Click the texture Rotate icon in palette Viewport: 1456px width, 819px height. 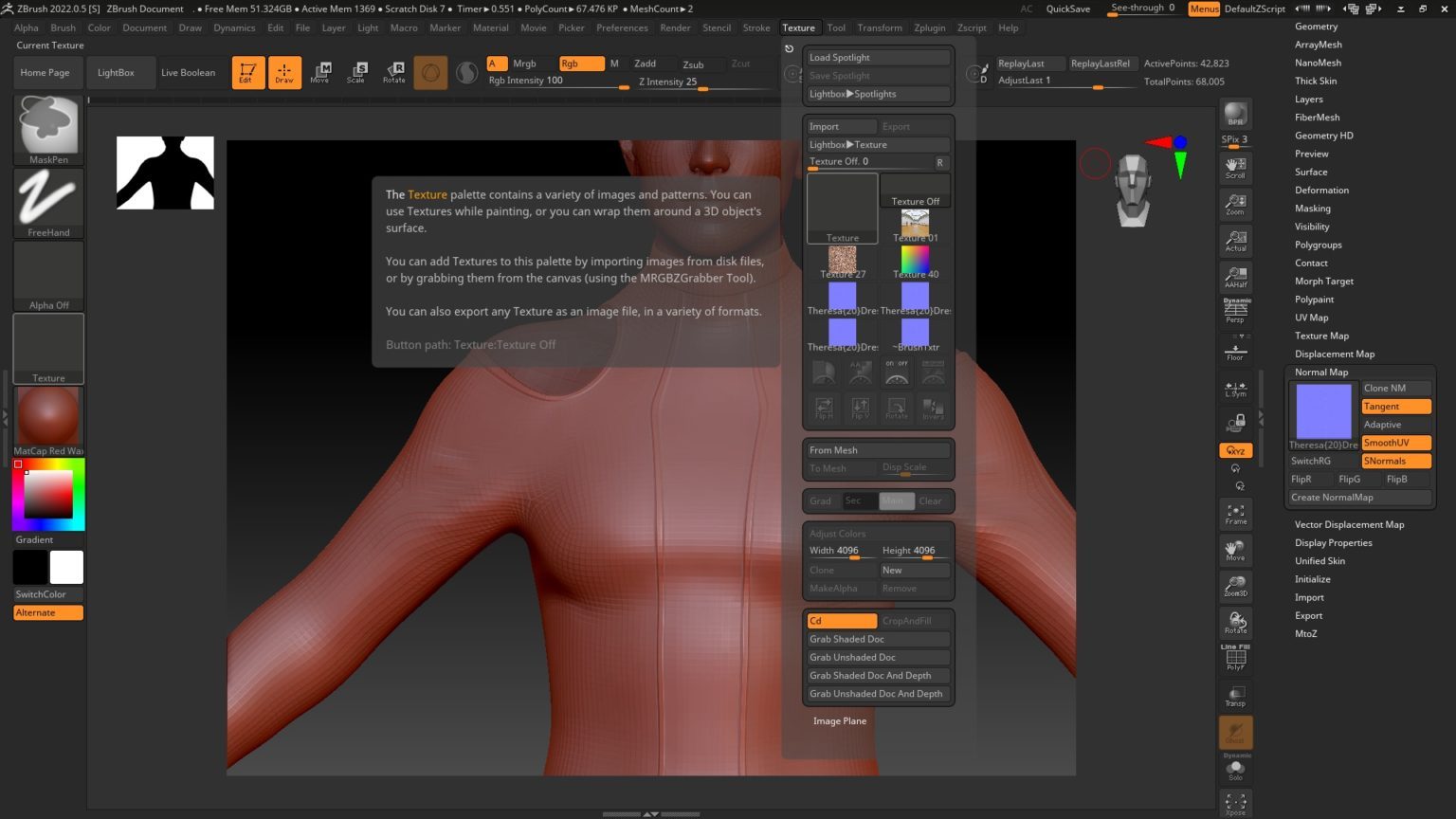click(x=897, y=409)
